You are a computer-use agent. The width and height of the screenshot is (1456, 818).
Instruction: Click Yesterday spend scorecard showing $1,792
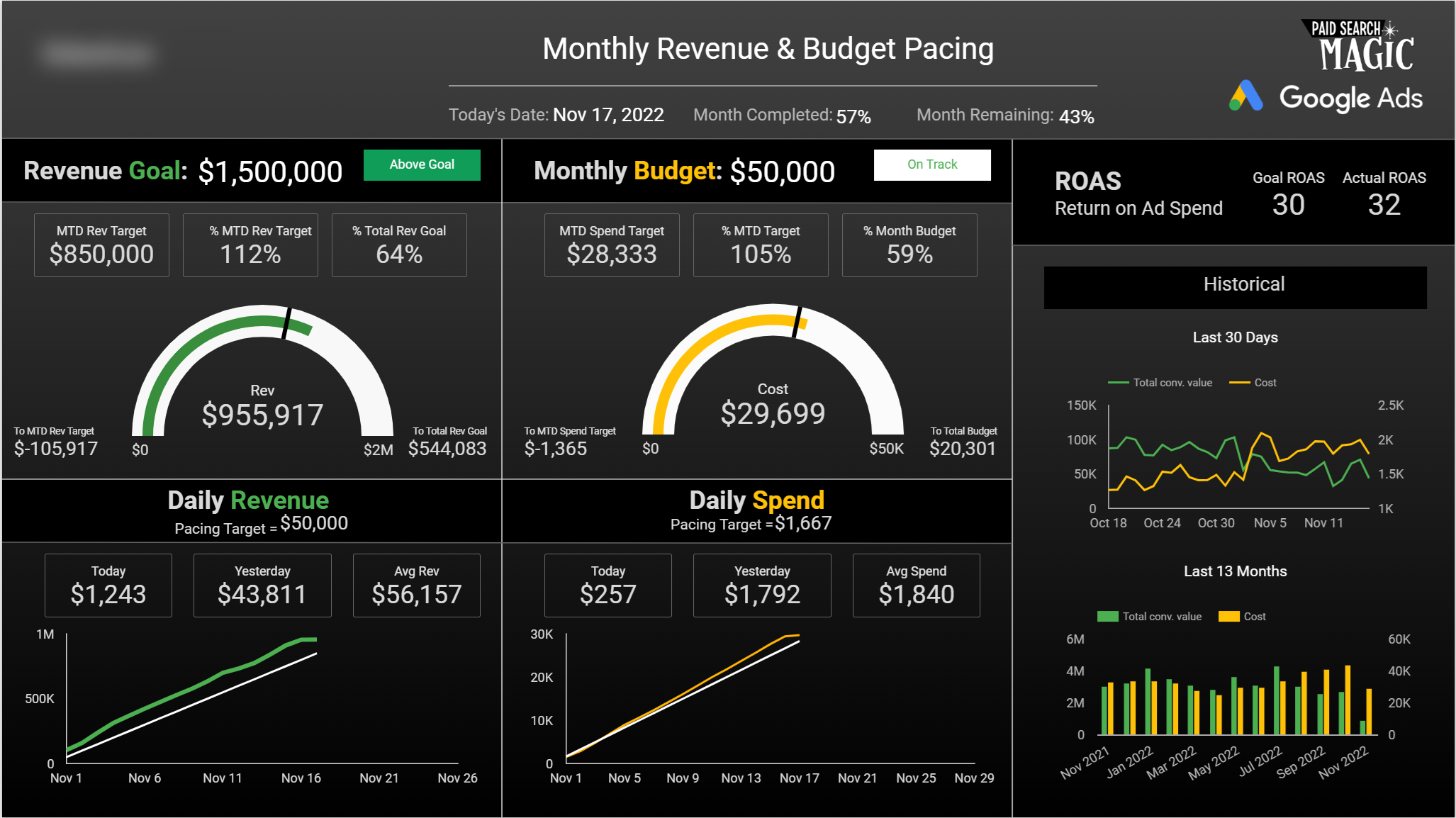tap(762, 586)
